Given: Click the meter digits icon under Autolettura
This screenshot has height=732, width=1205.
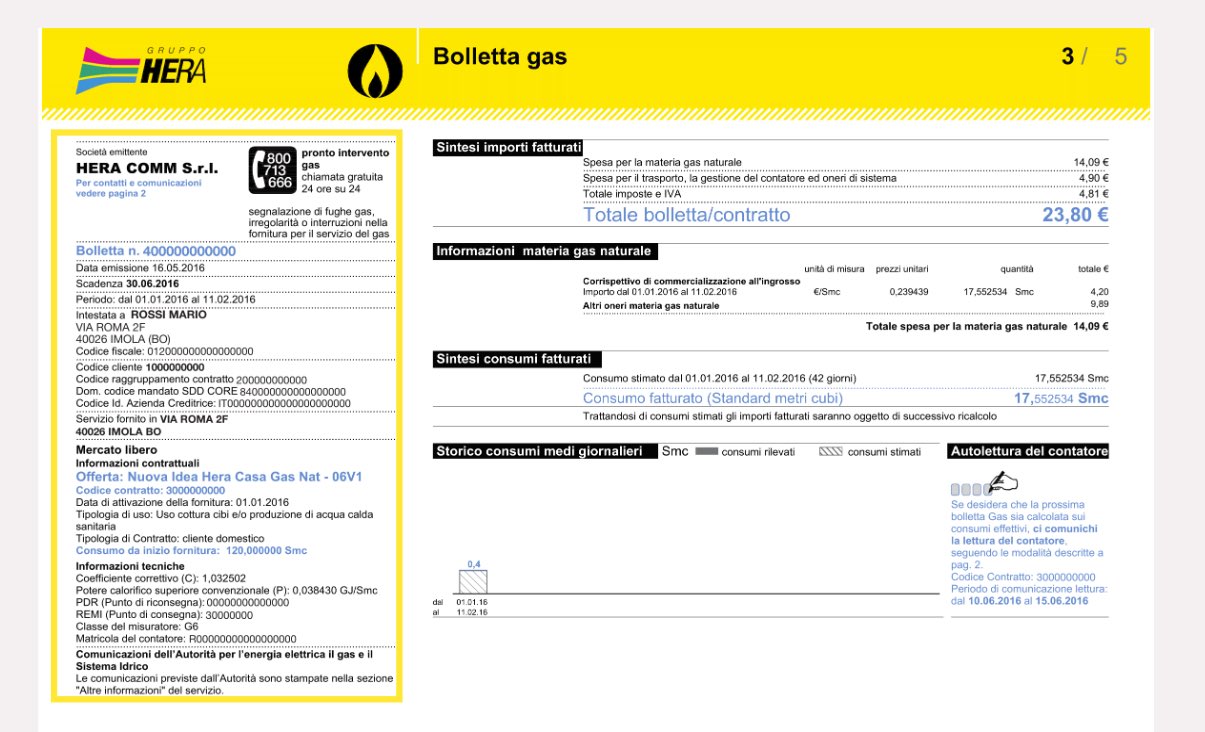Looking at the screenshot, I should pyautogui.click(x=968, y=489).
